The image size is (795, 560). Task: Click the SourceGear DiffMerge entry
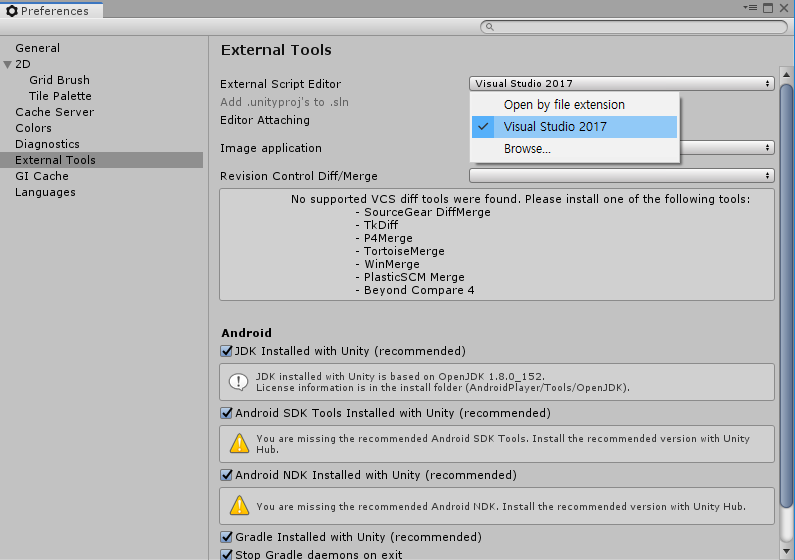coord(427,212)
